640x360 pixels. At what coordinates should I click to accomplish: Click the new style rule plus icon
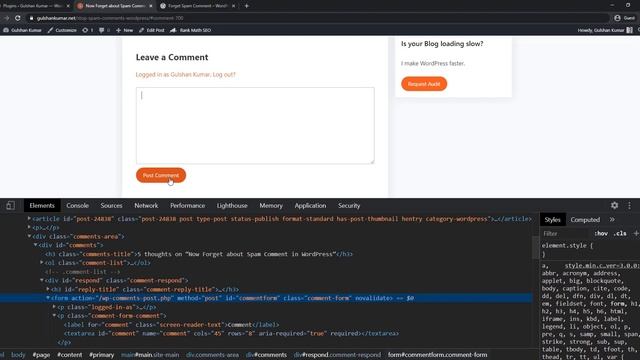(x=636, y=234)
